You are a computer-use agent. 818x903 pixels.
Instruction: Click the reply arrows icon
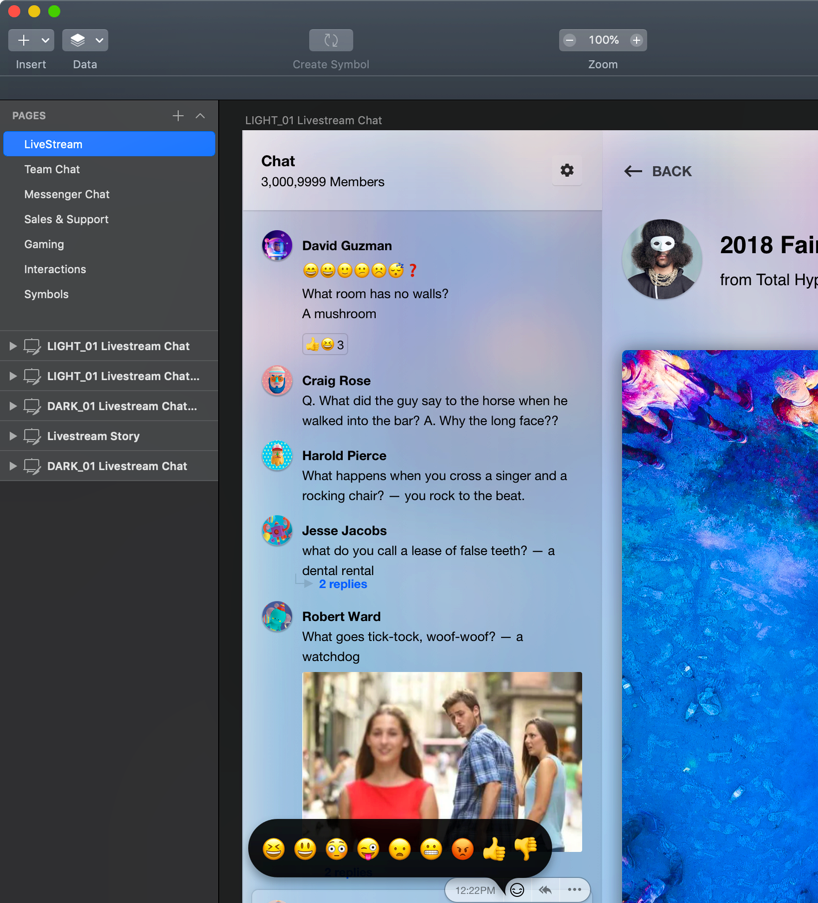point(545,890)
